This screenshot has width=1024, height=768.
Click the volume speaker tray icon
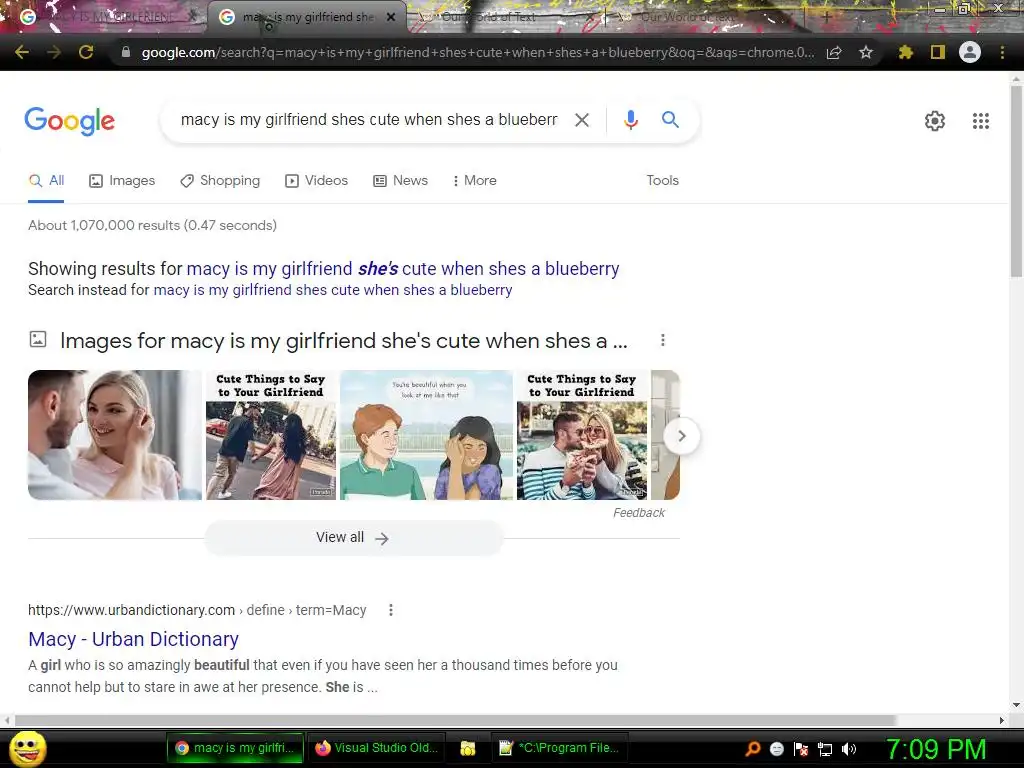849,749
